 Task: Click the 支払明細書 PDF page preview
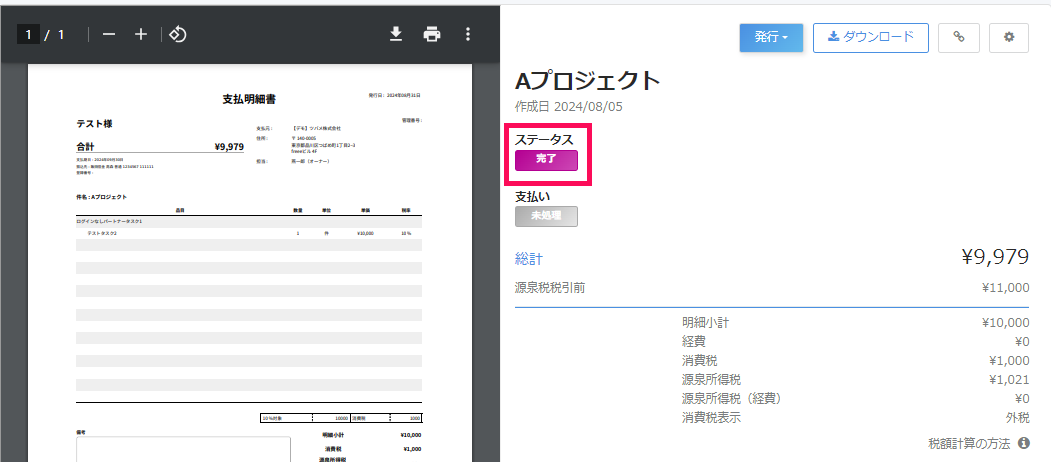[249, 263]
